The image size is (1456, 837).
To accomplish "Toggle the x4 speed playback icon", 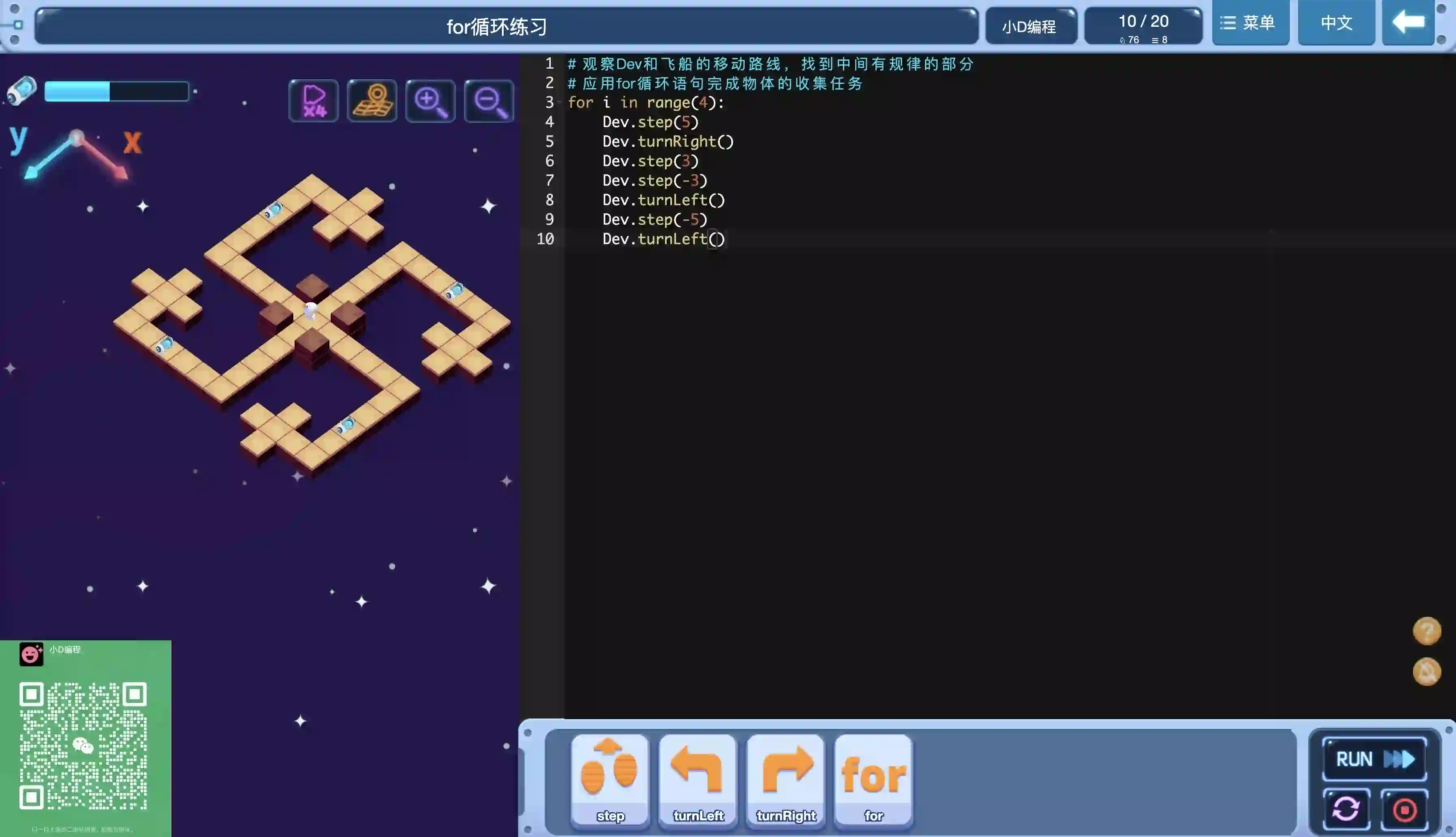I will tap(313, 101).
